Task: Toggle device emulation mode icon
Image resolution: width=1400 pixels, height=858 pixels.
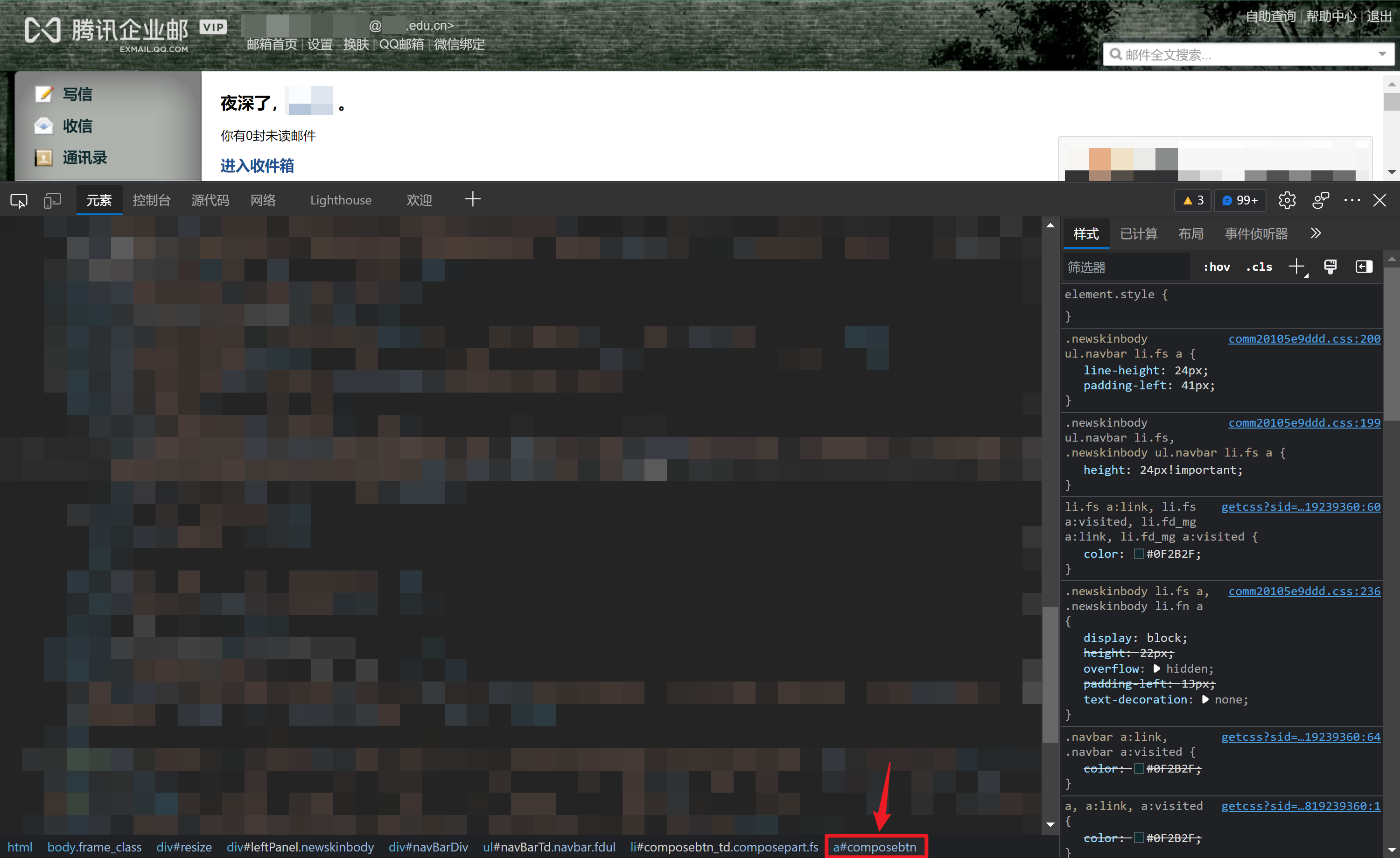Action: [x=52, y=201]
